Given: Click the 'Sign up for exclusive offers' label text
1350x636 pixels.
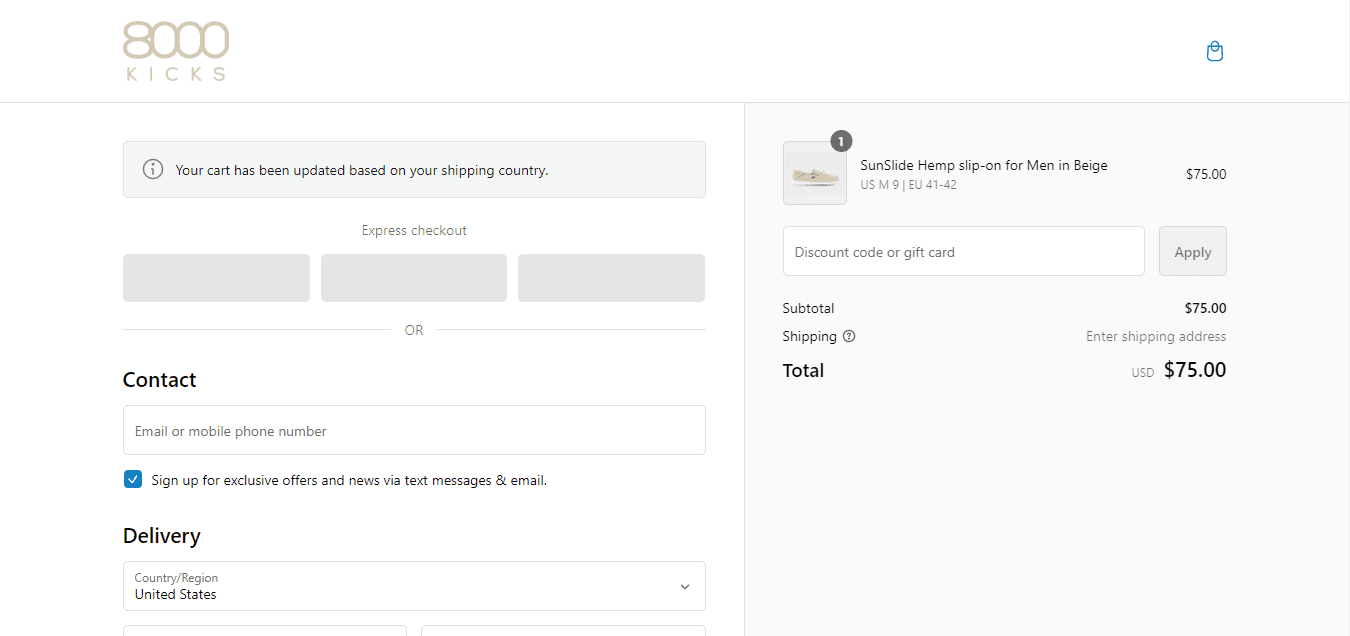Looking at the screenshot, I should 349,480.
